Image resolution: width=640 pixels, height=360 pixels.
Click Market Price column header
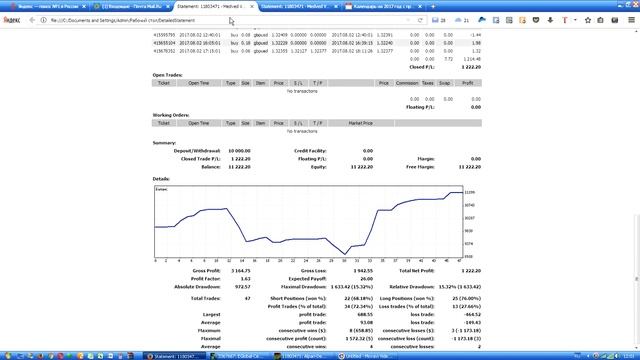360,123
